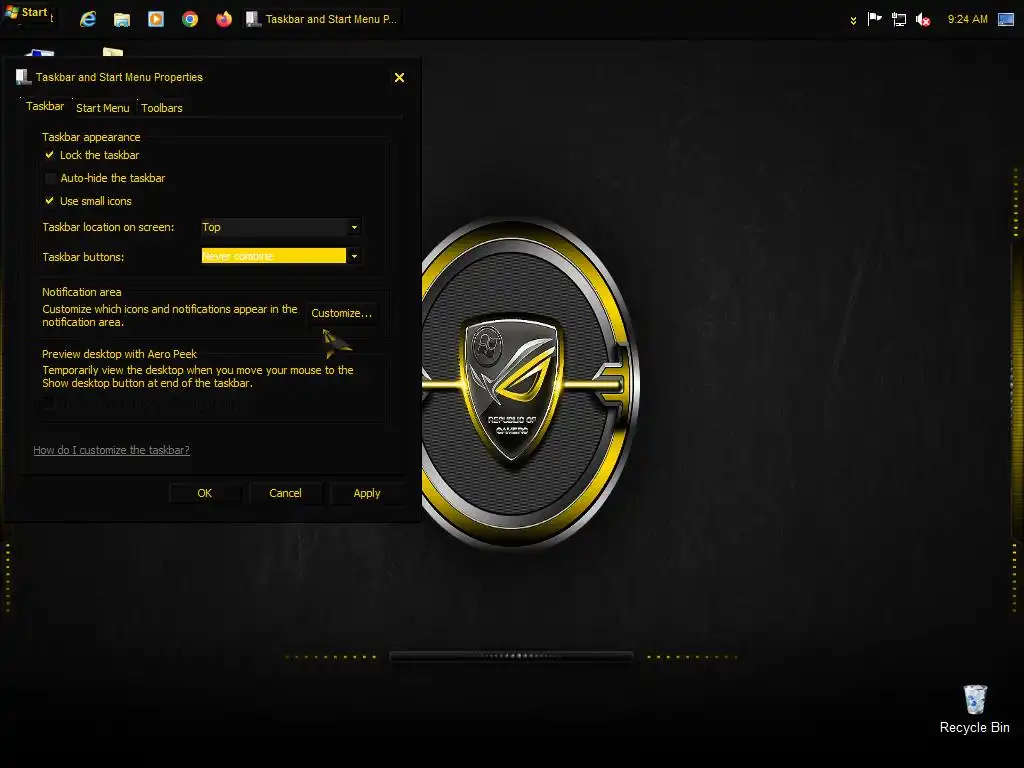Open Google Chrome from the taskbar
1024x768 pixels.
190,19
